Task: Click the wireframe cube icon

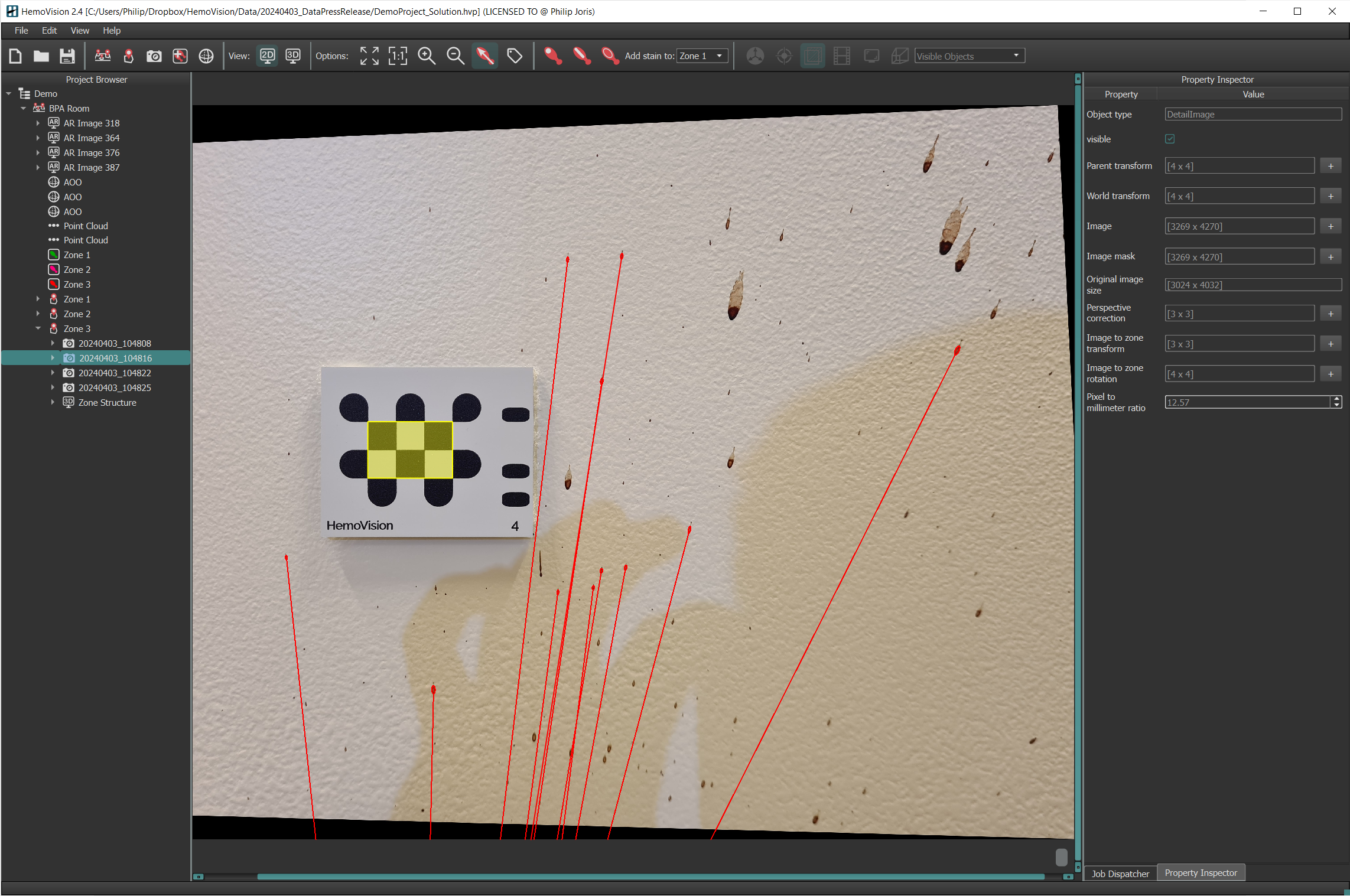Action: coord(900,56)
